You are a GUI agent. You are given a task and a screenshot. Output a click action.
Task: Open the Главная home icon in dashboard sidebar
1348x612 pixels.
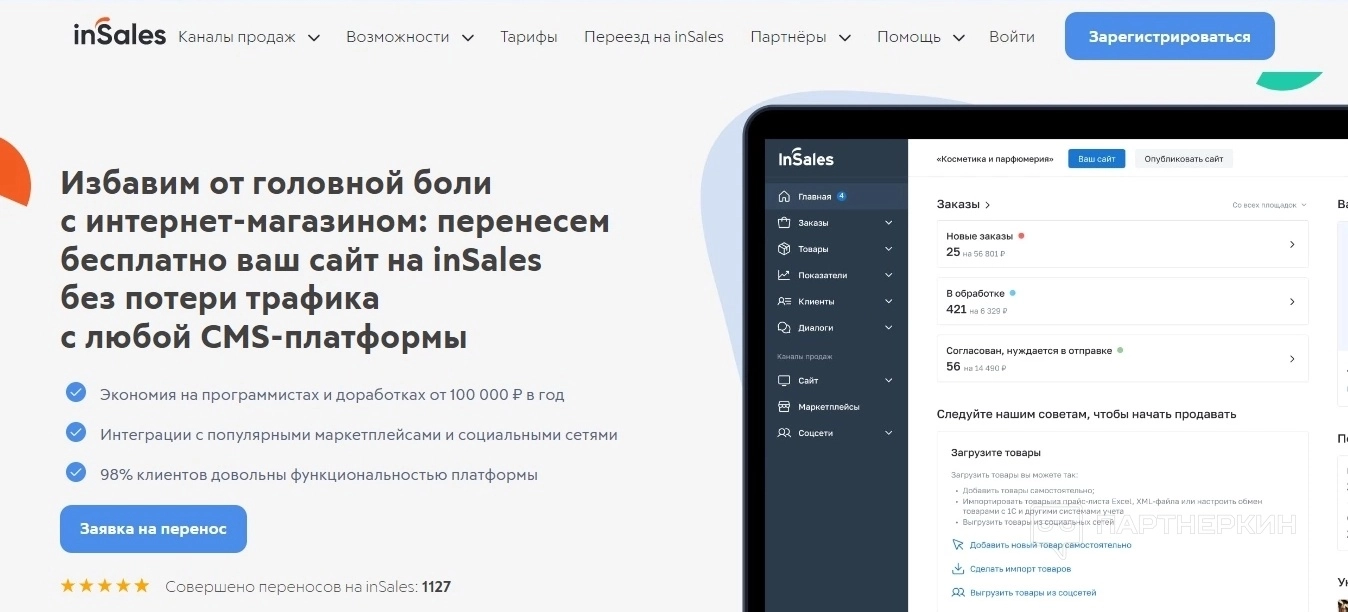pos(784,197)
